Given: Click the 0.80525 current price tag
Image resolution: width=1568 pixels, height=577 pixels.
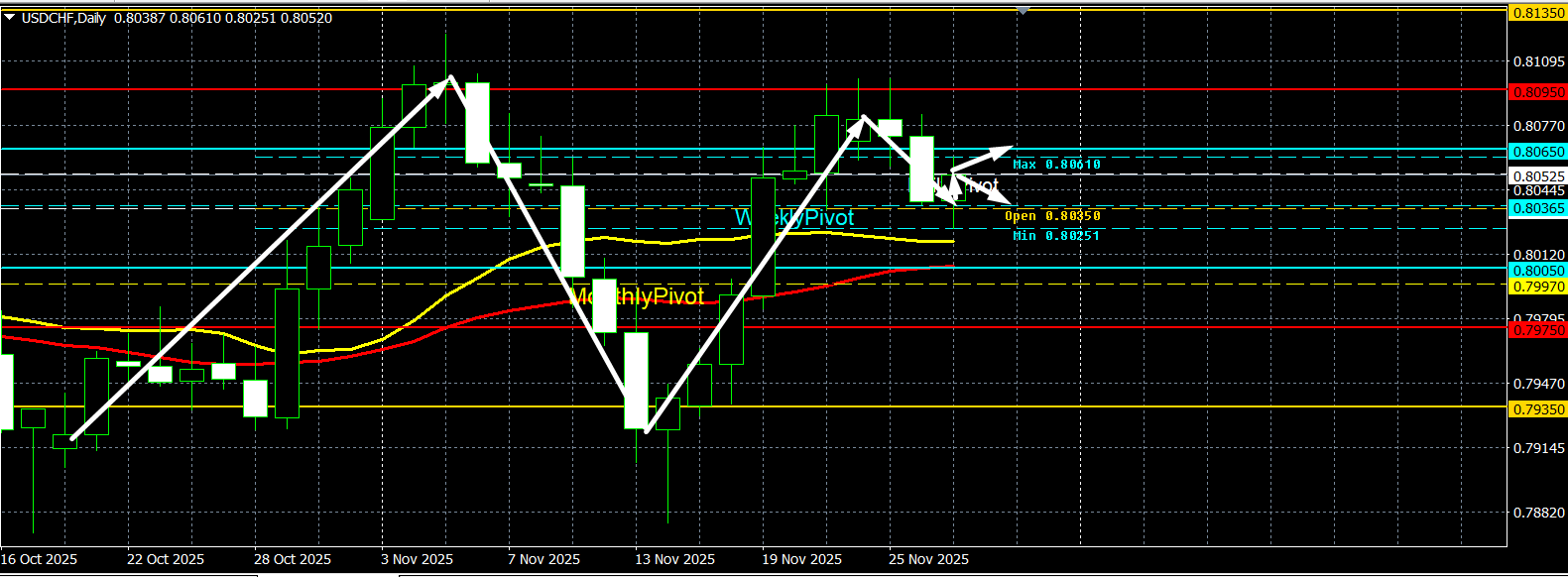Looking at the screenshot, I should (1538, 176).
